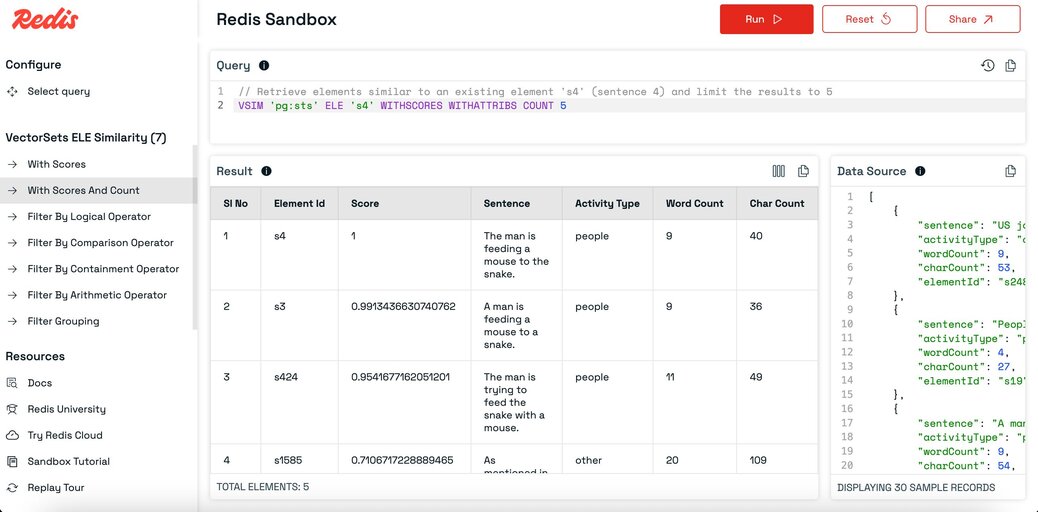Select the With Scores query
Image resolution: width=1038 pixels, height=512 pixels.
[56, 164]
